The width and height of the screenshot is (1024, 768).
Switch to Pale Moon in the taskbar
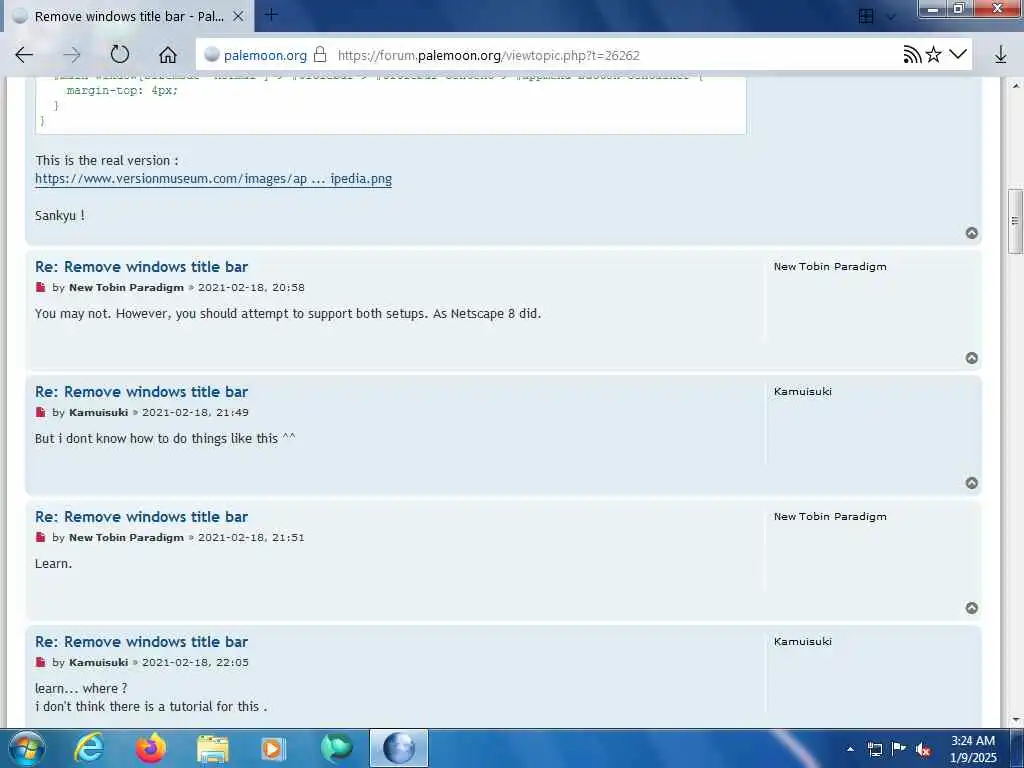399,748
